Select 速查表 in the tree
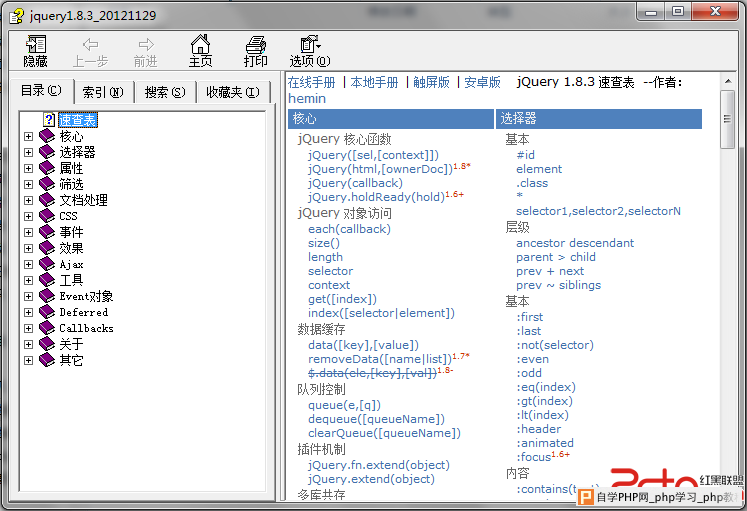Screen dimensions: 747x511 click(x=78, y=120)
